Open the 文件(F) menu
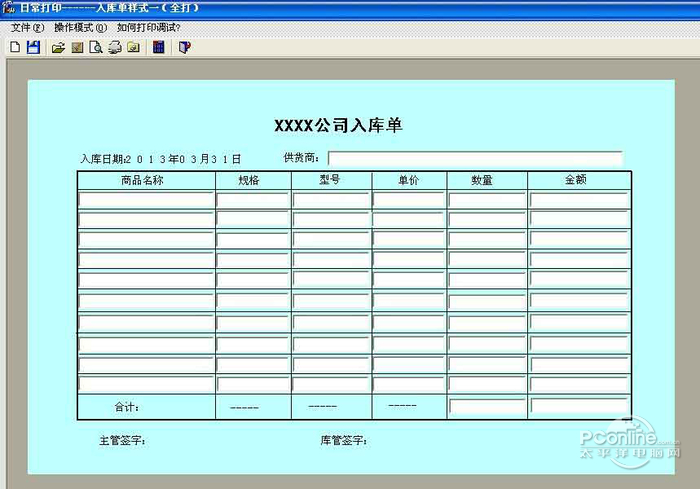The width and height of the screenshot is (700, 489). (x=27, y=28)
